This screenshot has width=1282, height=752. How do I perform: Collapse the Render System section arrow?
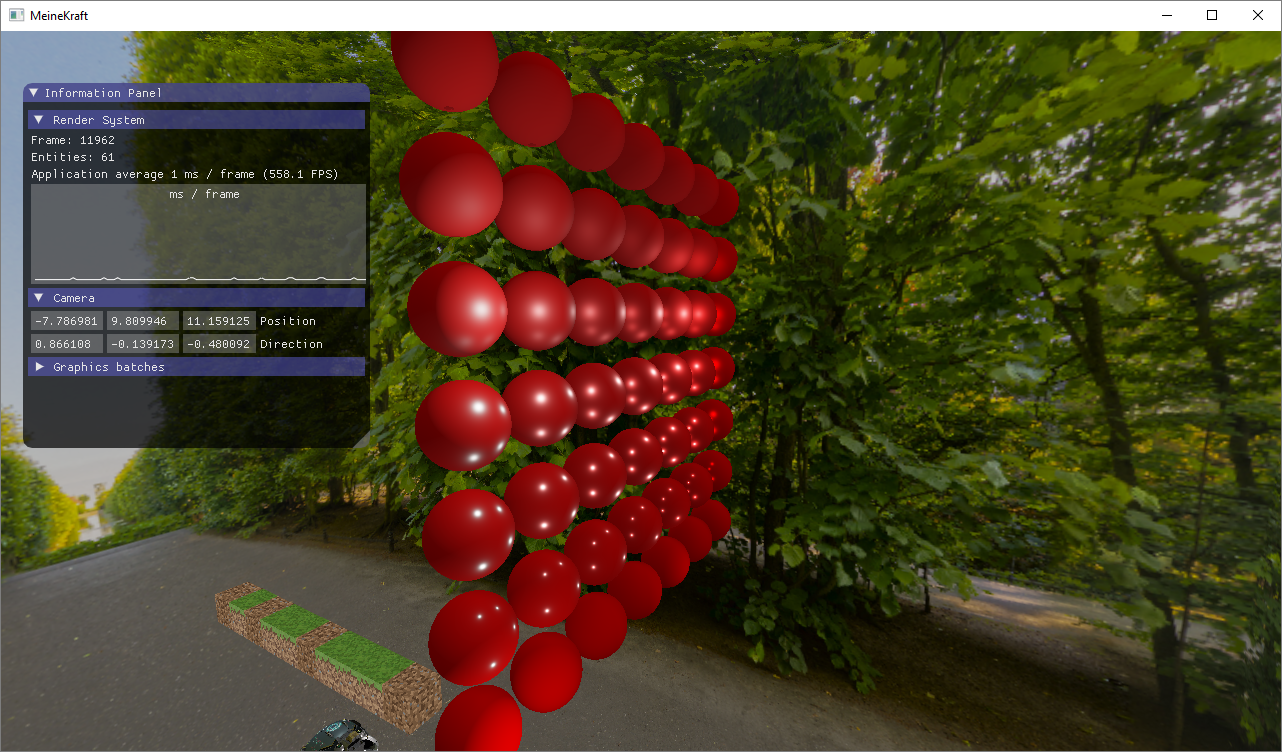39,120
